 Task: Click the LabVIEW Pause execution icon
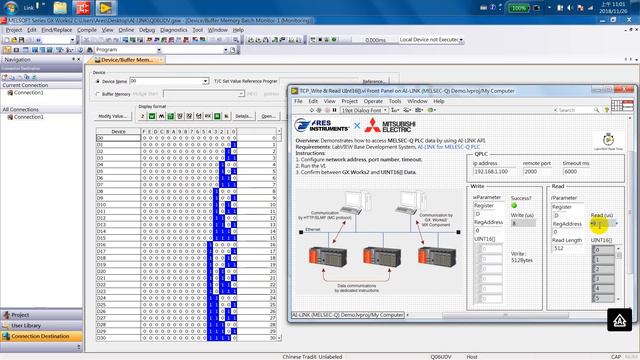tap(334, 110)
